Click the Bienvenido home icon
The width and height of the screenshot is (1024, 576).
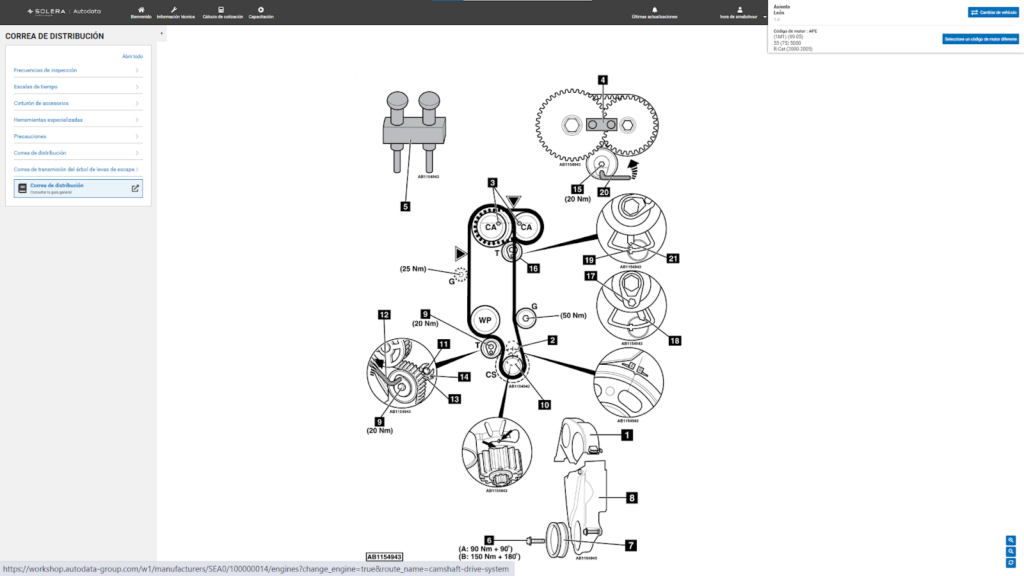[140, 10]
